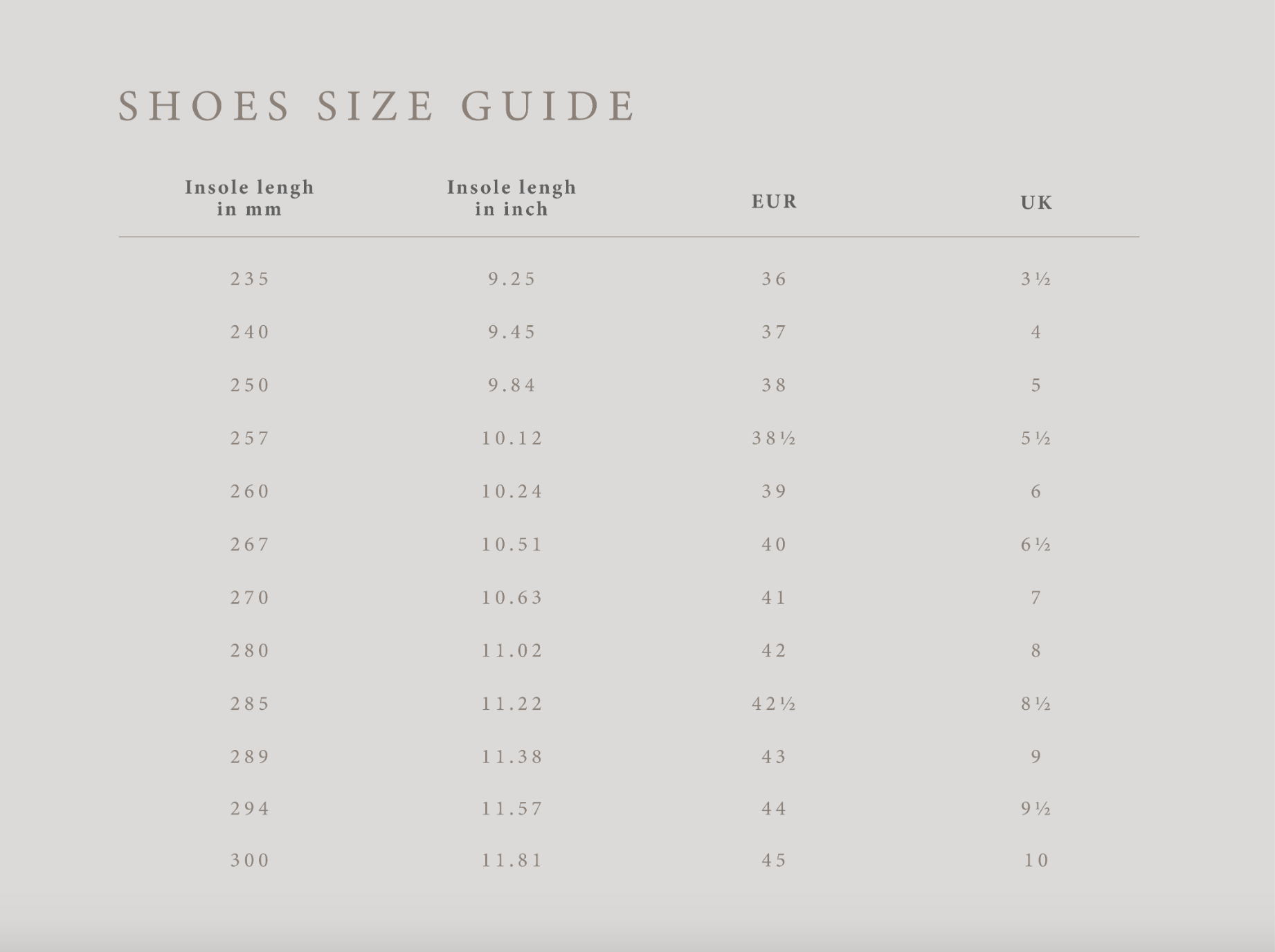Image resolution: width=1275 pixels, height=952 pixels.
Task: Select the EUR column header
Action: [x=775, y=202]
